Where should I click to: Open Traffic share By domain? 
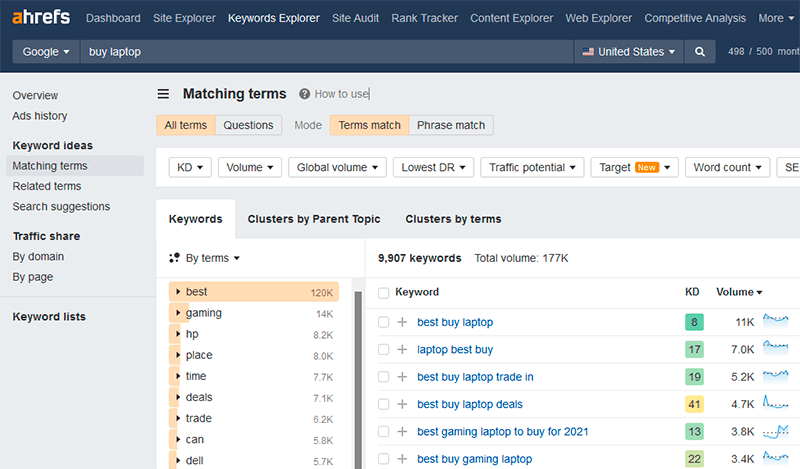coord(38,257)
